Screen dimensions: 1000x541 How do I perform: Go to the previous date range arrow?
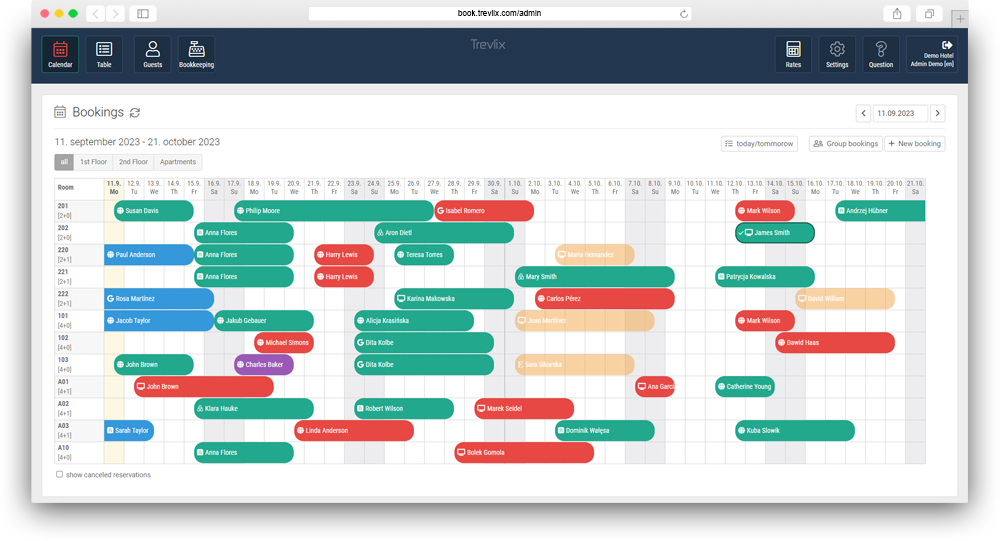(x=863, y=113)
